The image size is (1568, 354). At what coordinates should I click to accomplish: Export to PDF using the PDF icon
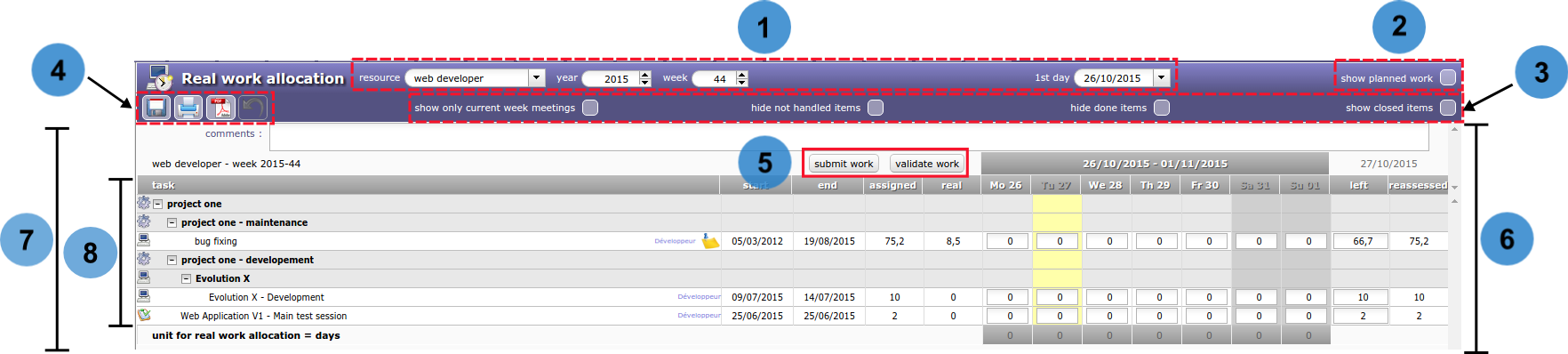coord(220,108)
